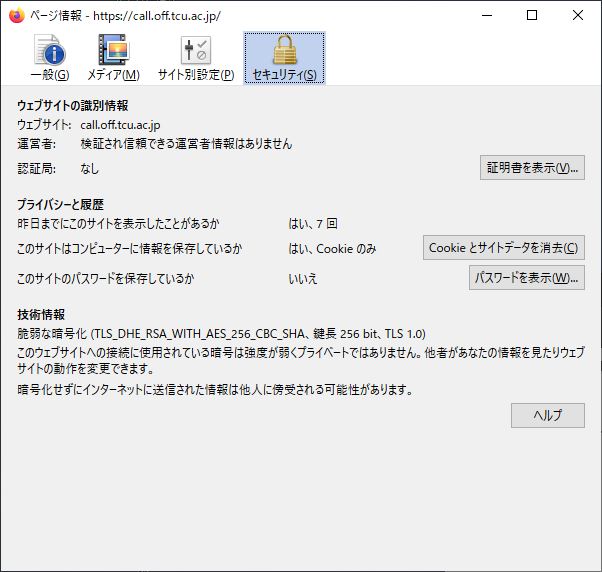The width and height of the screenshot is (602, 572).
Task: Click the 昨日までにこのサイトを表示したことがあるか label
Action: pyautogui.click(x=118, y=223)
